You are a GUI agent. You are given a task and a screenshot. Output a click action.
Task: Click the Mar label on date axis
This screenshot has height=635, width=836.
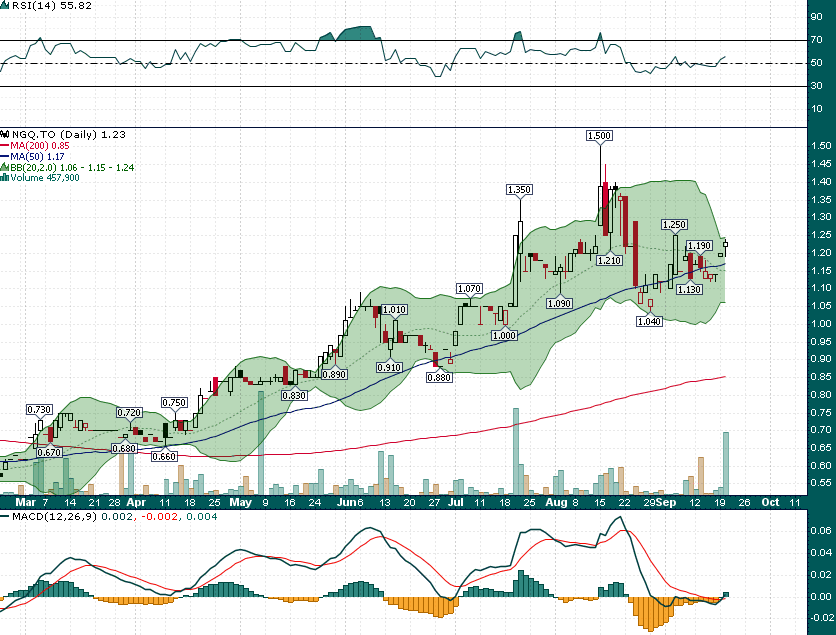[x=25, y=502]
